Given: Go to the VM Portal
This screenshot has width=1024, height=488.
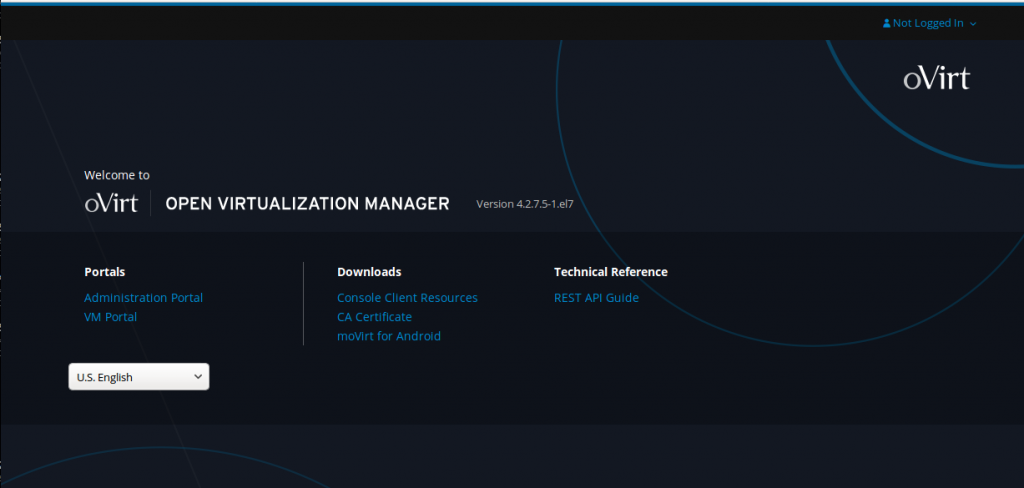Looking at the screenshot, I should pos(110,317).
